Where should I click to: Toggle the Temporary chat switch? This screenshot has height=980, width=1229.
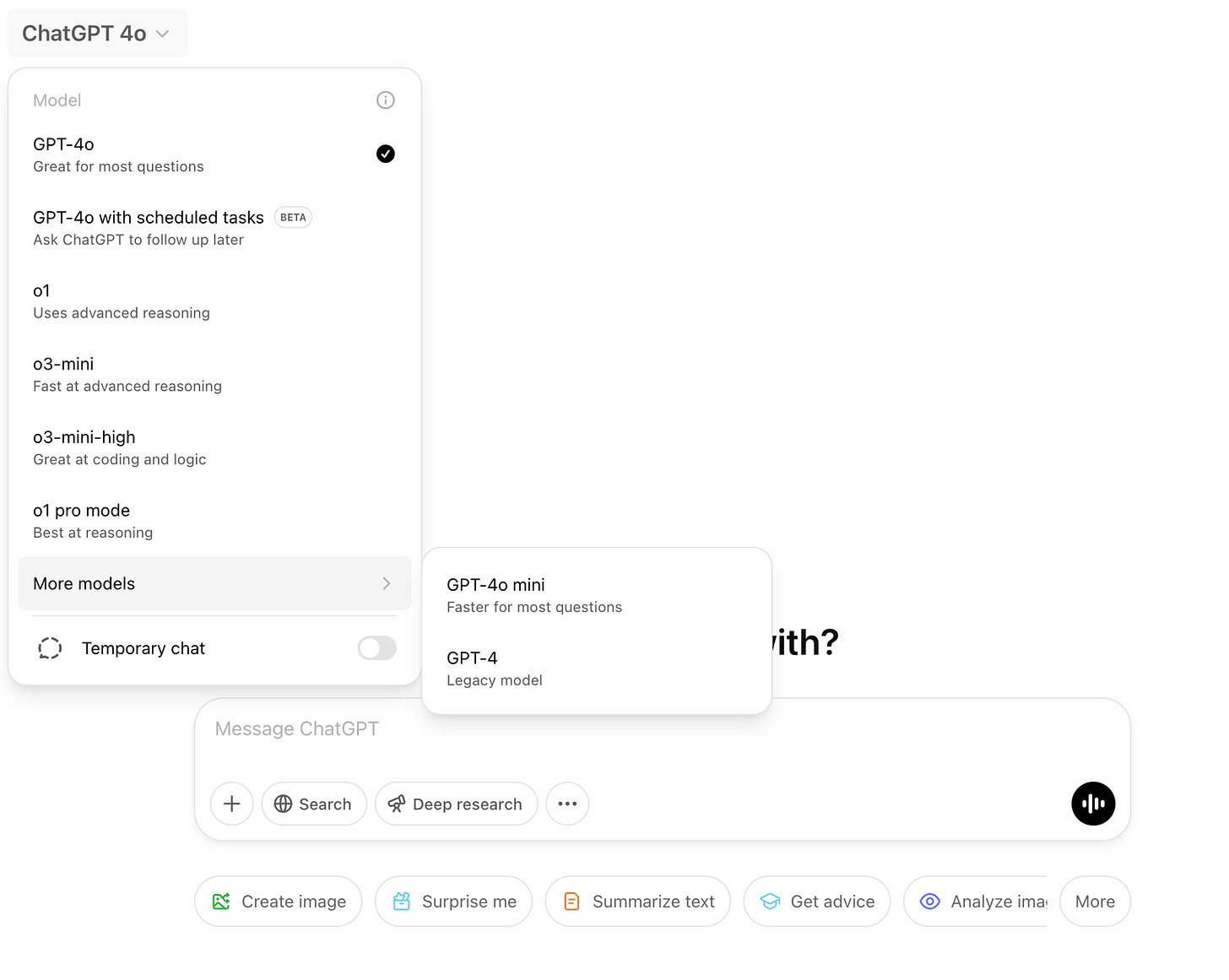tap(376, 648)
